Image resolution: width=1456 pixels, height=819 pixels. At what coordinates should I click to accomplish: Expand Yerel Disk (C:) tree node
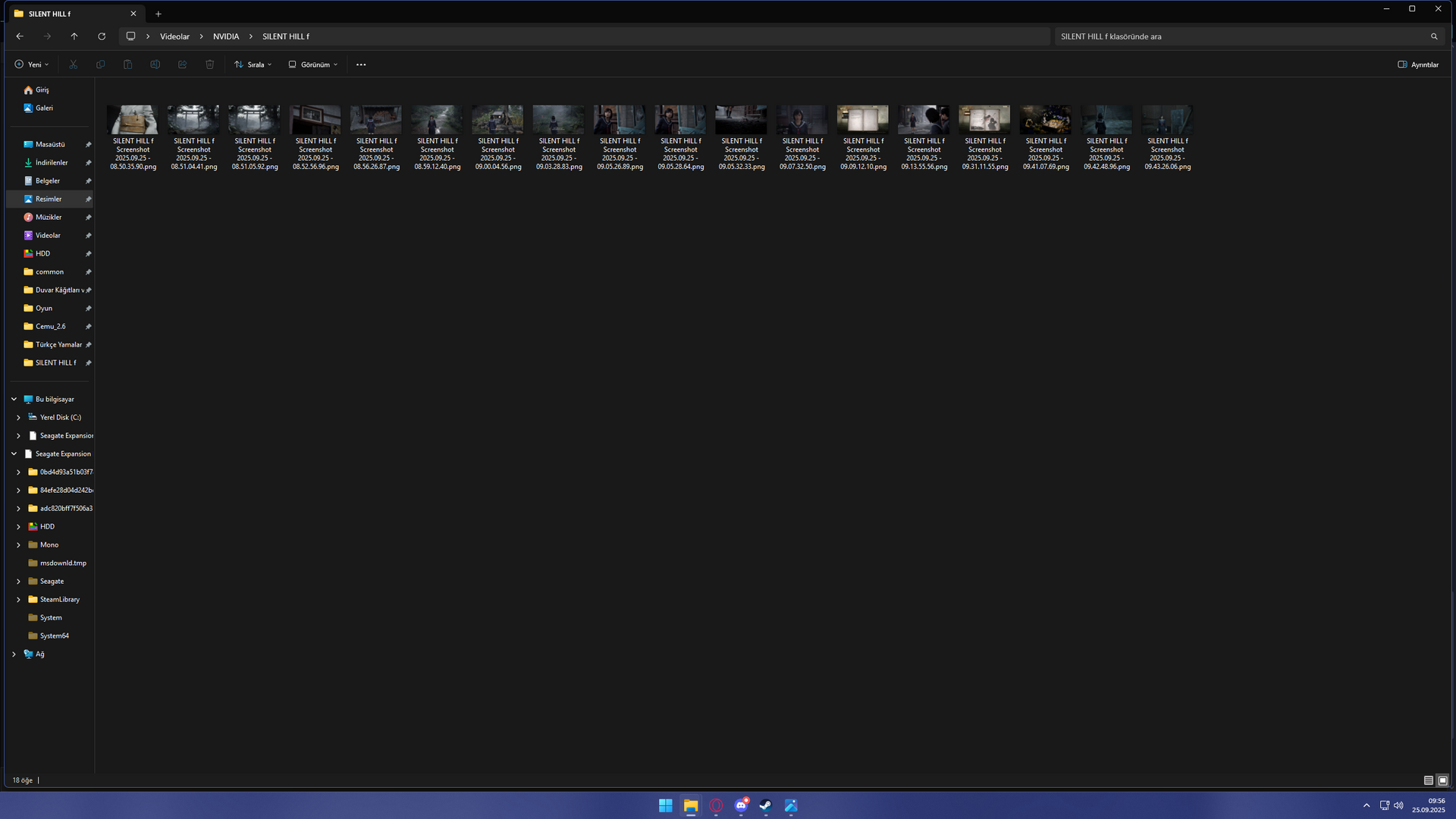[x=18, y=417]
